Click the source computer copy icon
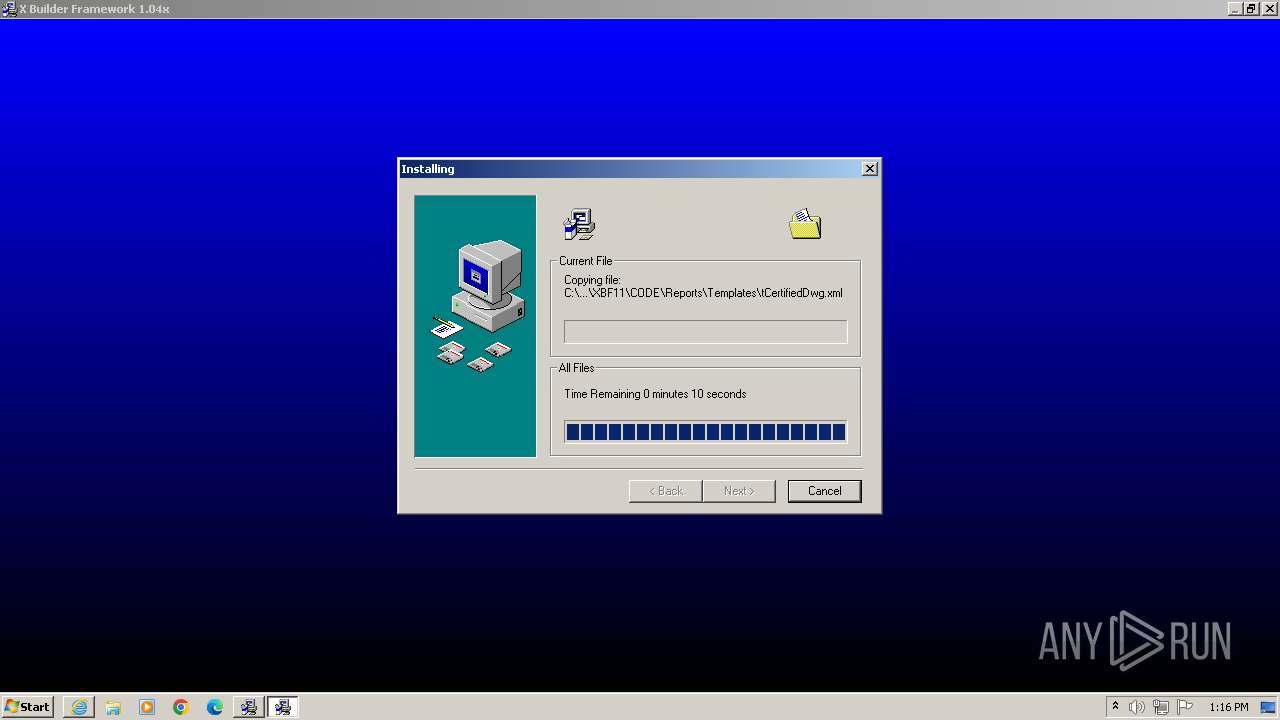 click(x=579, y=224)
